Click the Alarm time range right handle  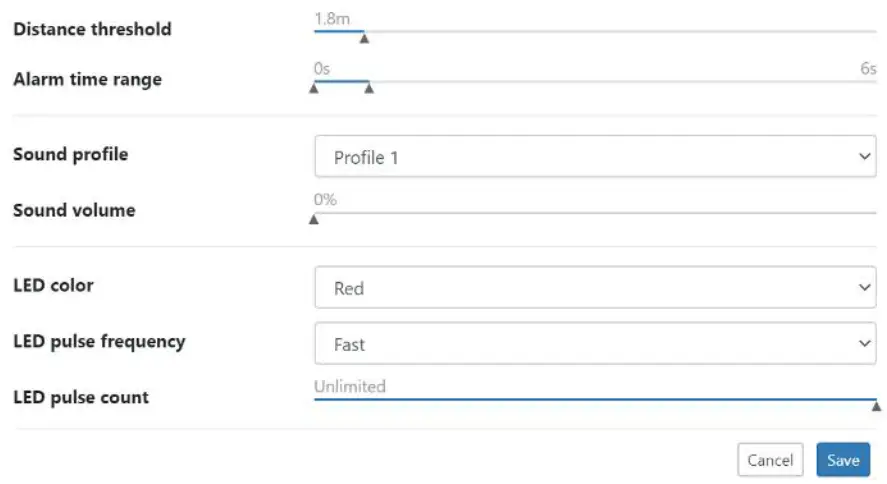[369, 89]
